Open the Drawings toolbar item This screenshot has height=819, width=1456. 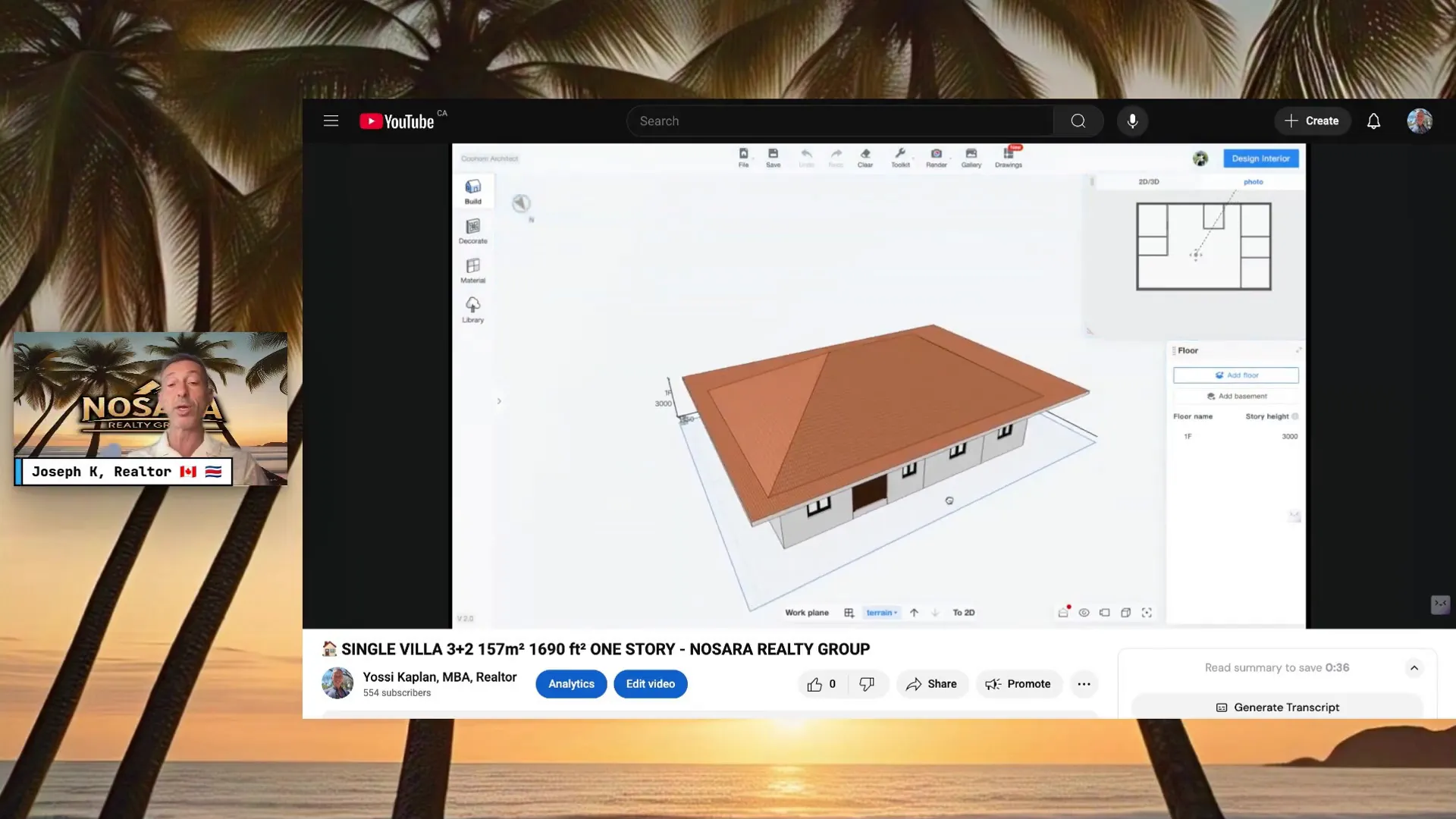(1009, 157)
